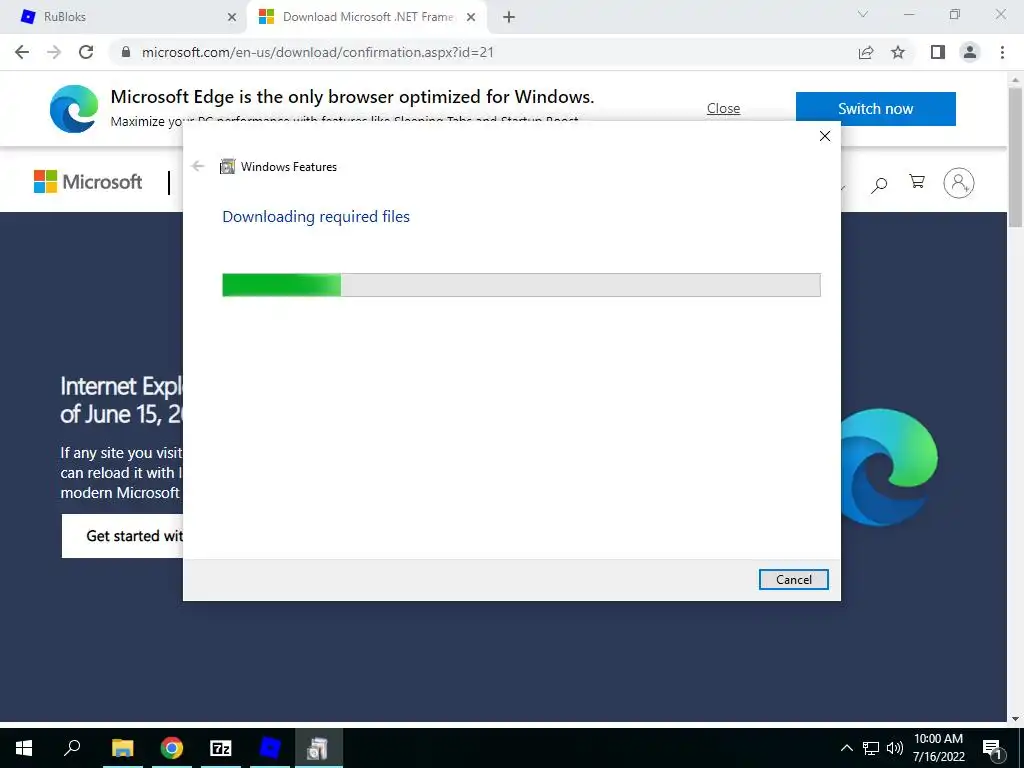Click the green download progress bar
This screenshot has height=768, width=1024.
click(521, 285)
